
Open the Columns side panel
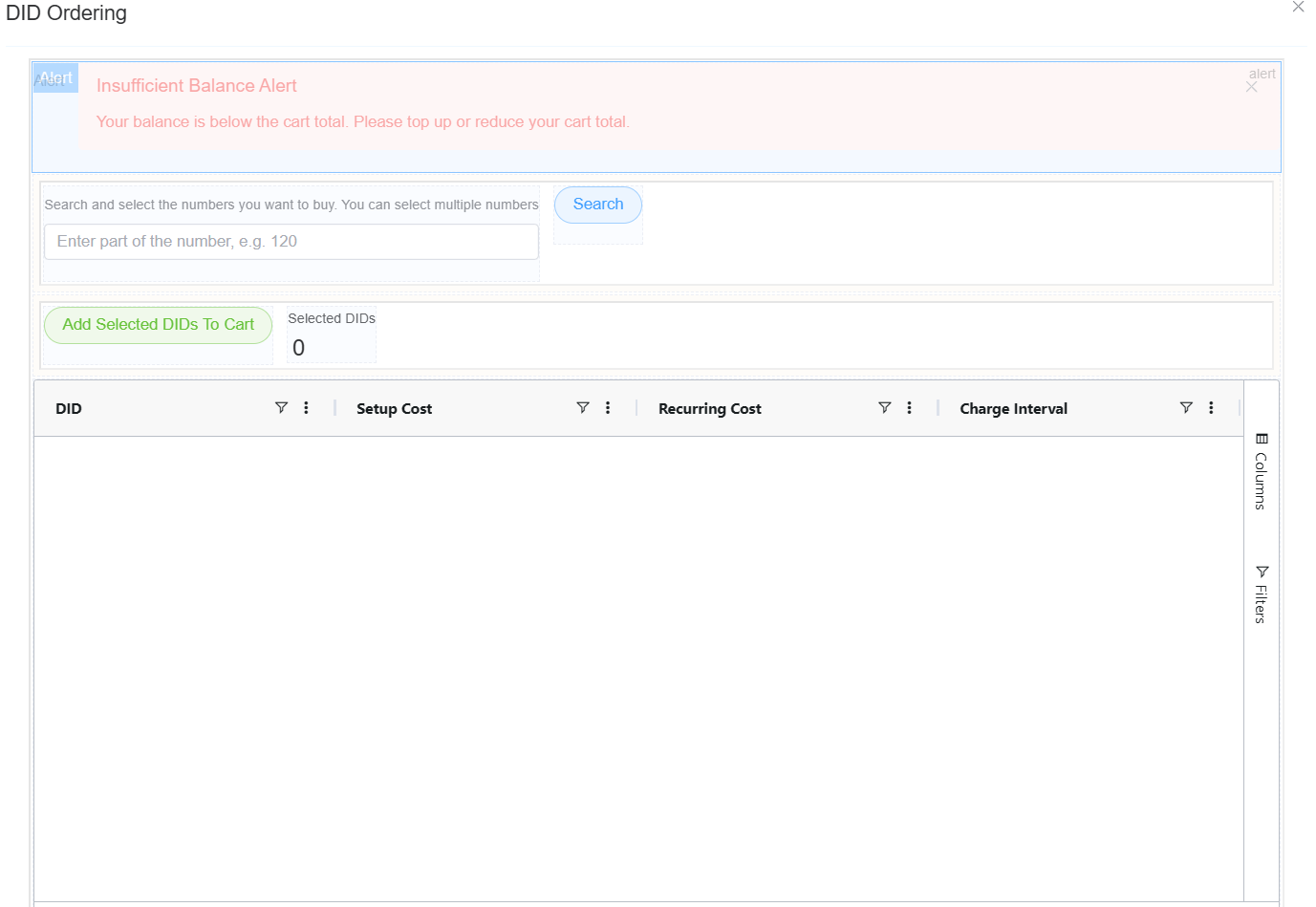(x=1262, y=471)
